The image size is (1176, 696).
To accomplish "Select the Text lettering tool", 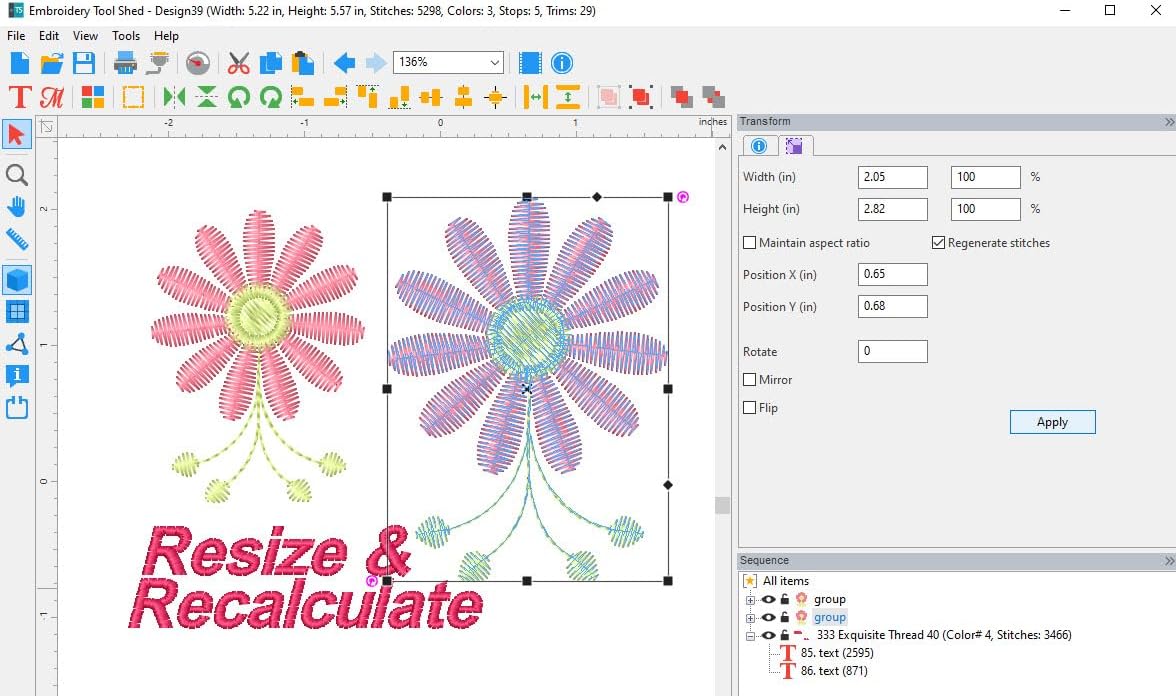I will tap(20, 97).
